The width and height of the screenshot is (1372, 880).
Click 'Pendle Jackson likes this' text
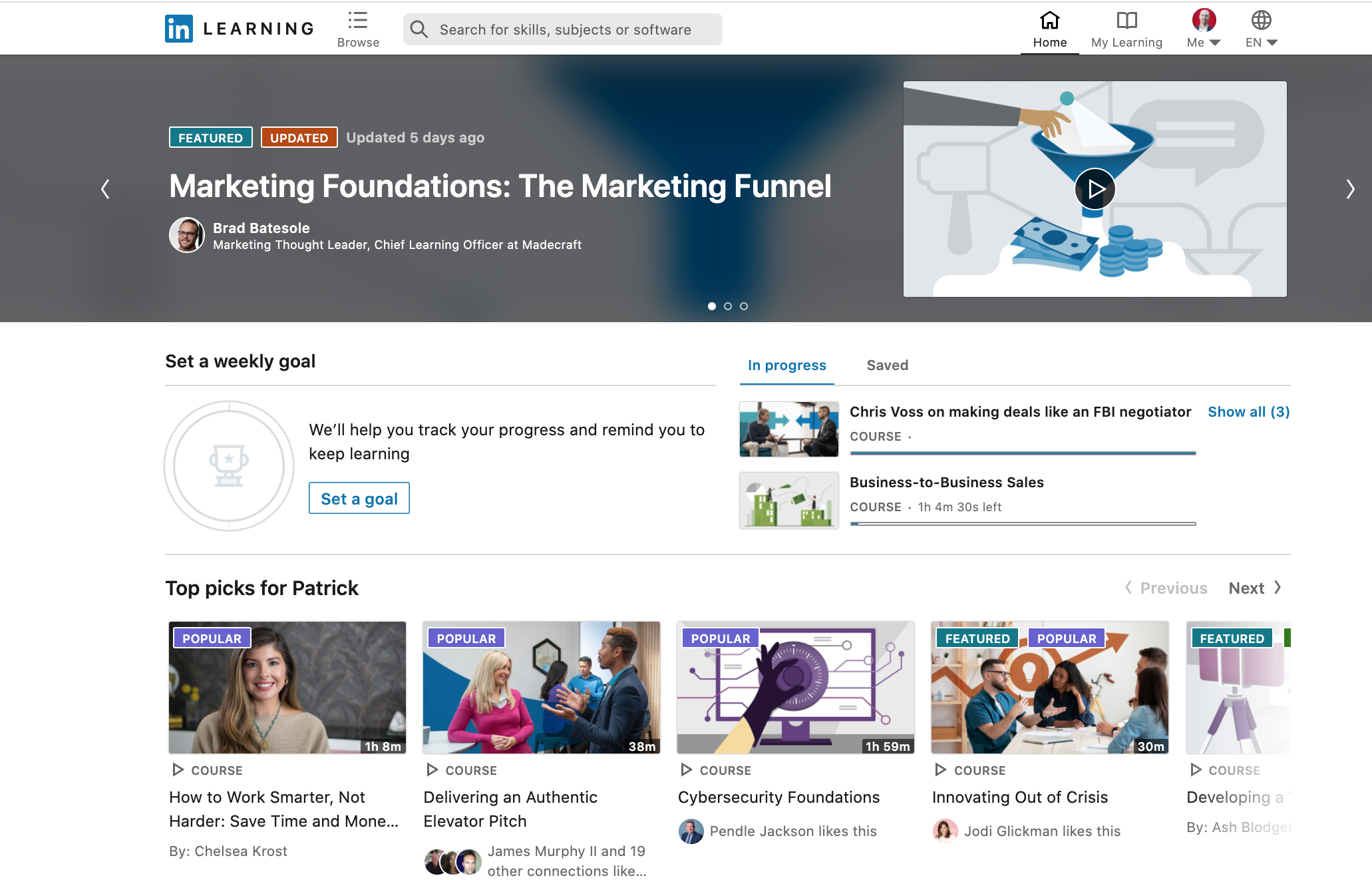[793, 831]
